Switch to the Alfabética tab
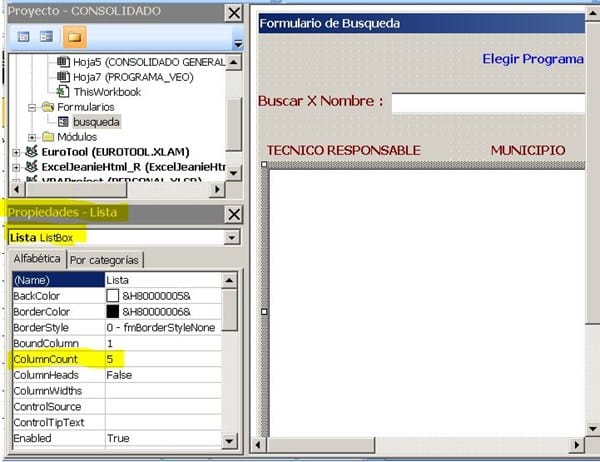Image resolution: width=600 pixels, height=462 pixels. 37,259
